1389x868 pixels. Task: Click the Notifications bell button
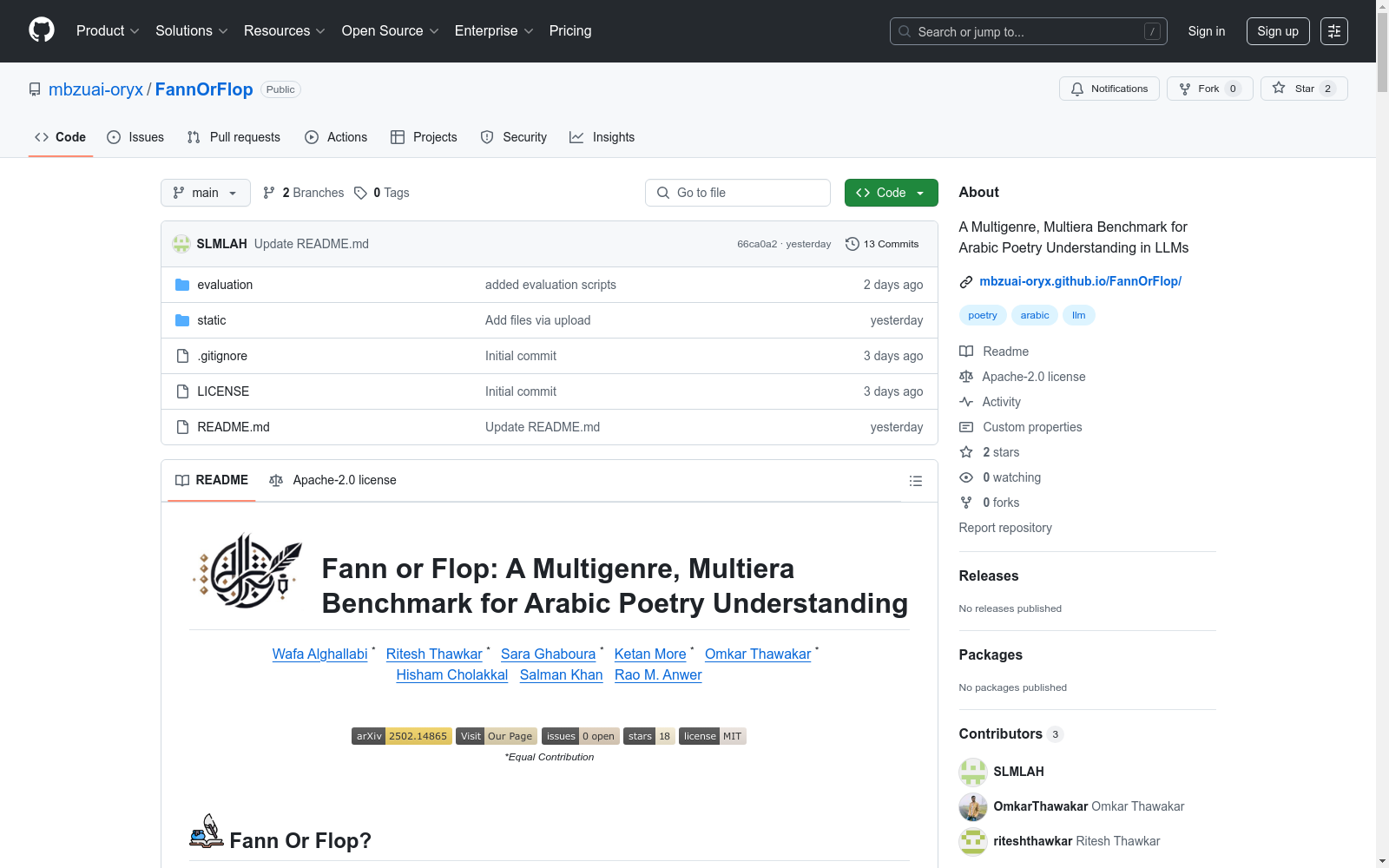(x=1109, y=89)
